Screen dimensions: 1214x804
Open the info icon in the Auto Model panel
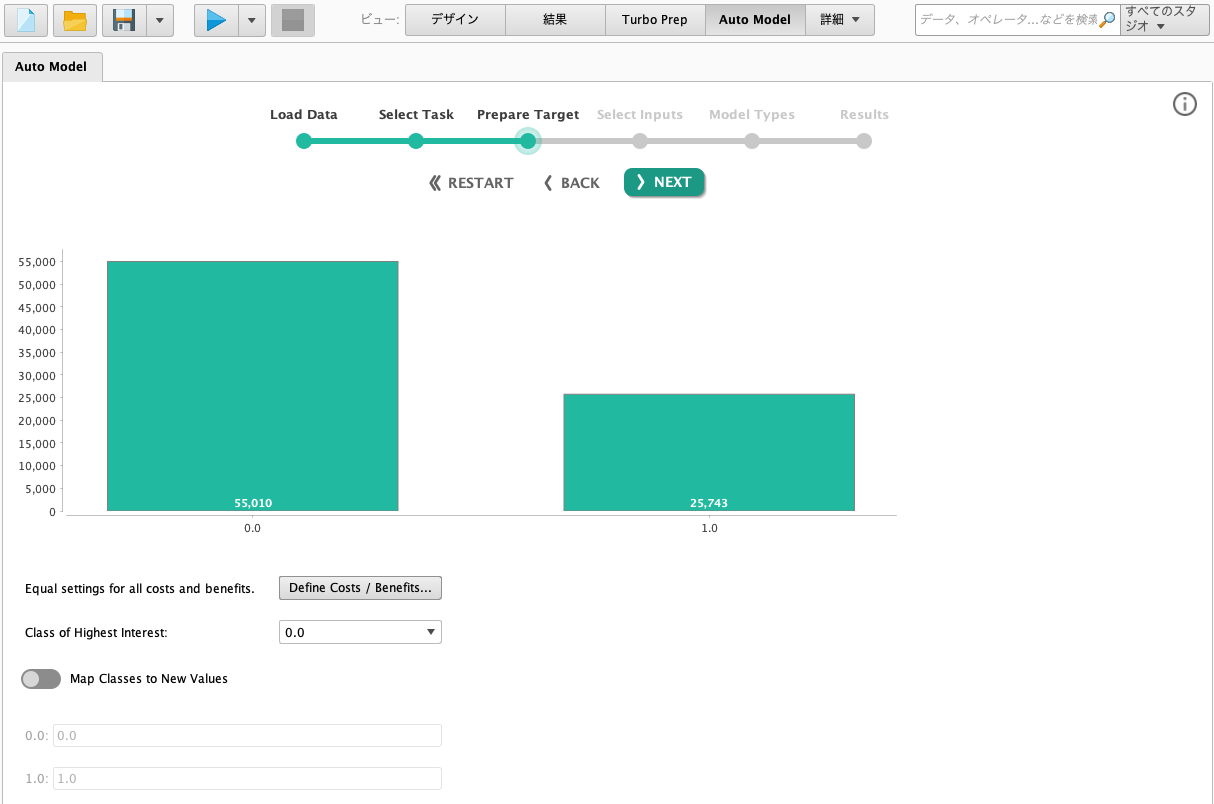1185,104
